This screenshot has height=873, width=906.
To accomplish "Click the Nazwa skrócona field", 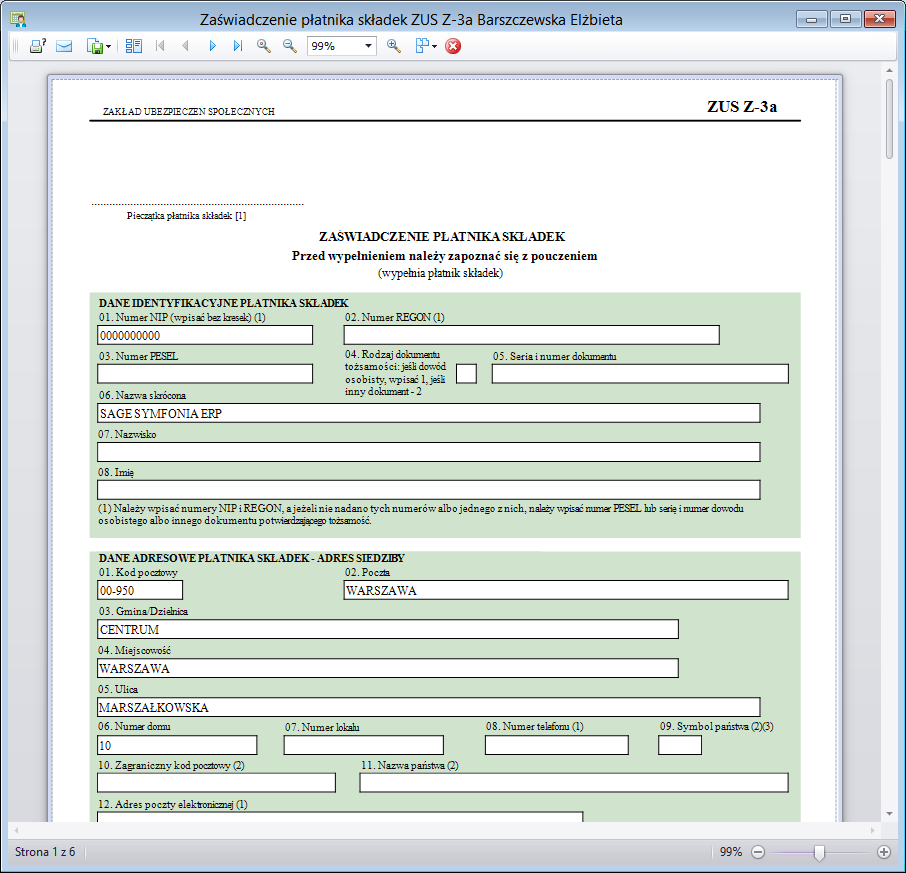I will [x=428, y=413].
